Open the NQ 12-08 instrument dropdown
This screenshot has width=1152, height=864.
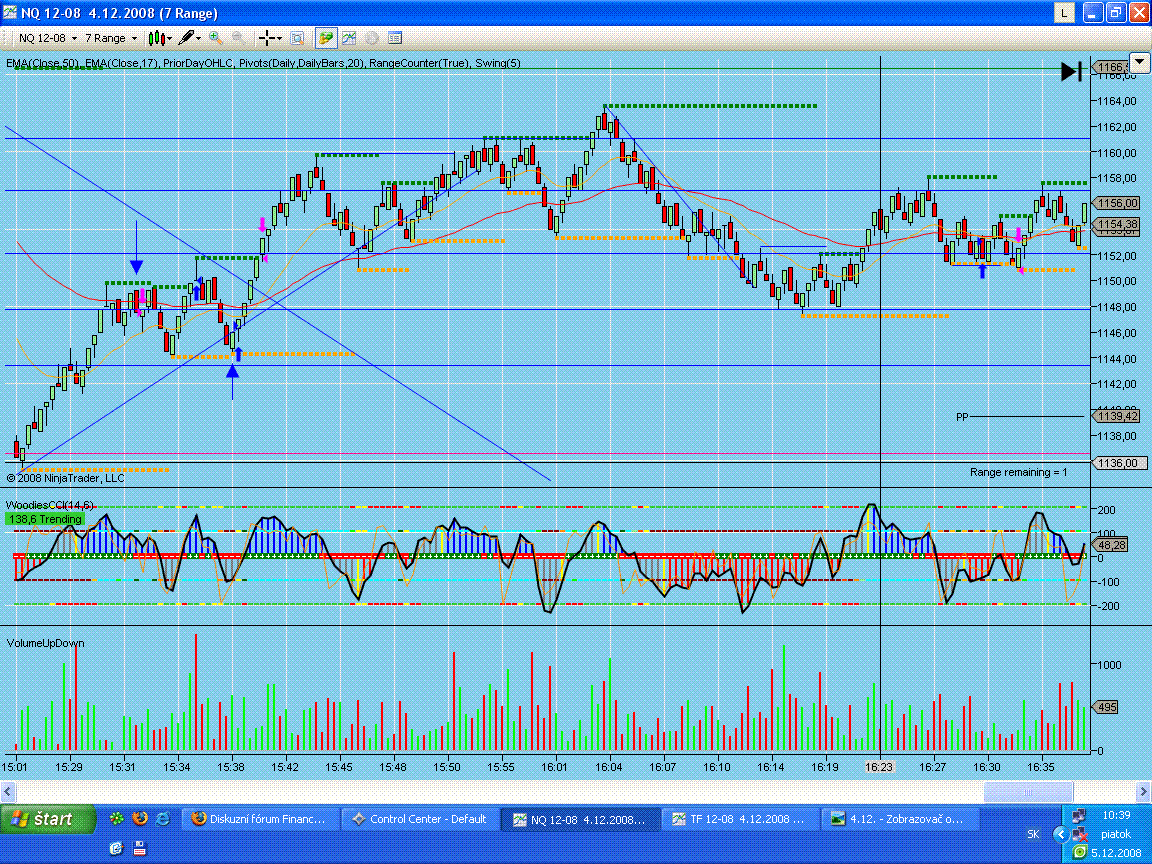tap(47, 38)
